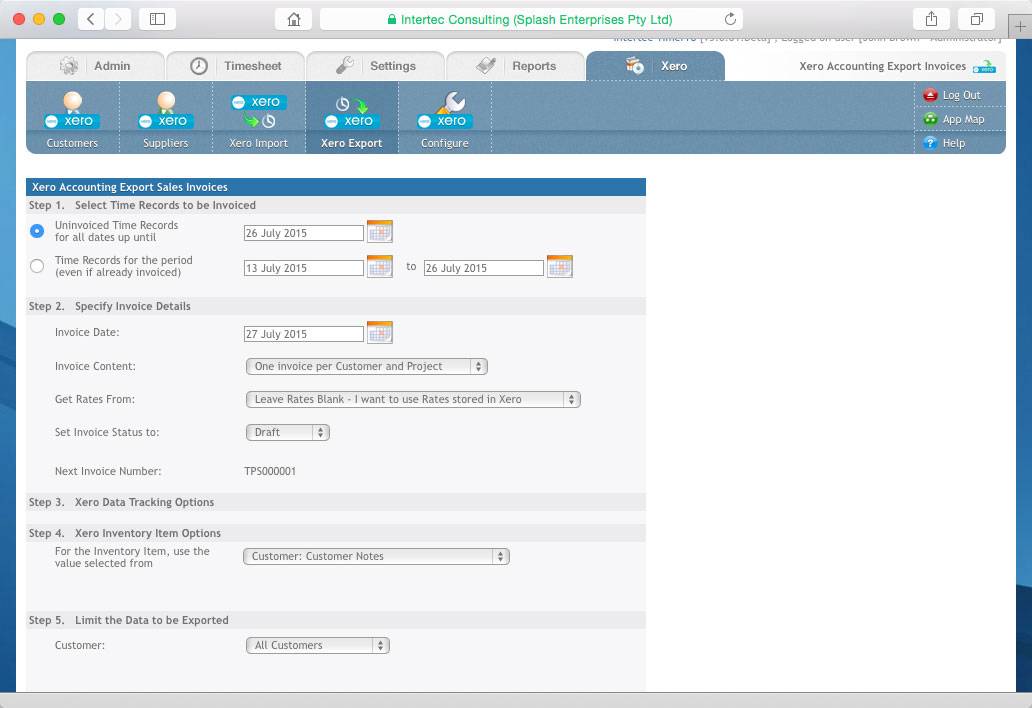Open the Xero Suppliers section

point(166,118)
